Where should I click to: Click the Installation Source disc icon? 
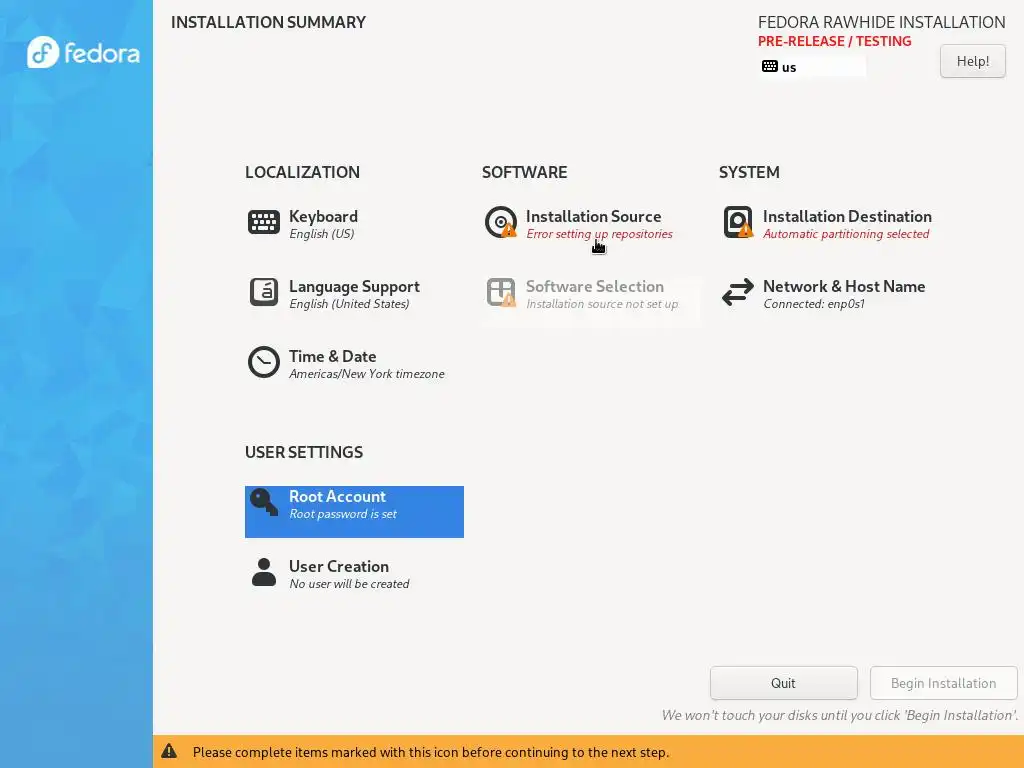501,222
